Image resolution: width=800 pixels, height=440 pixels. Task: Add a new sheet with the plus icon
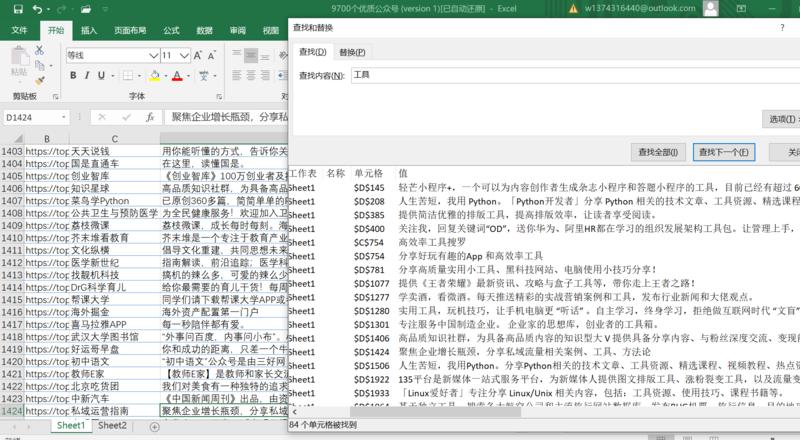154,427
